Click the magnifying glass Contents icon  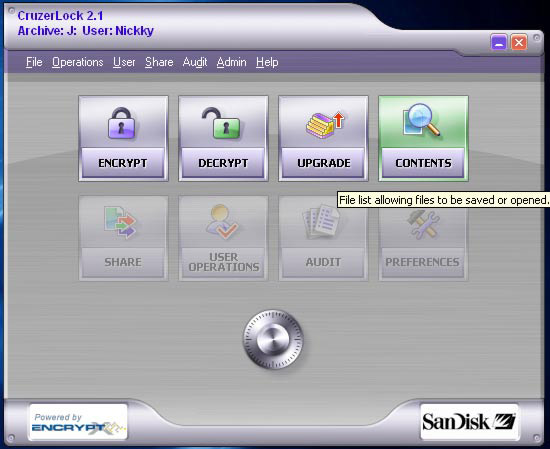[422, 120]
